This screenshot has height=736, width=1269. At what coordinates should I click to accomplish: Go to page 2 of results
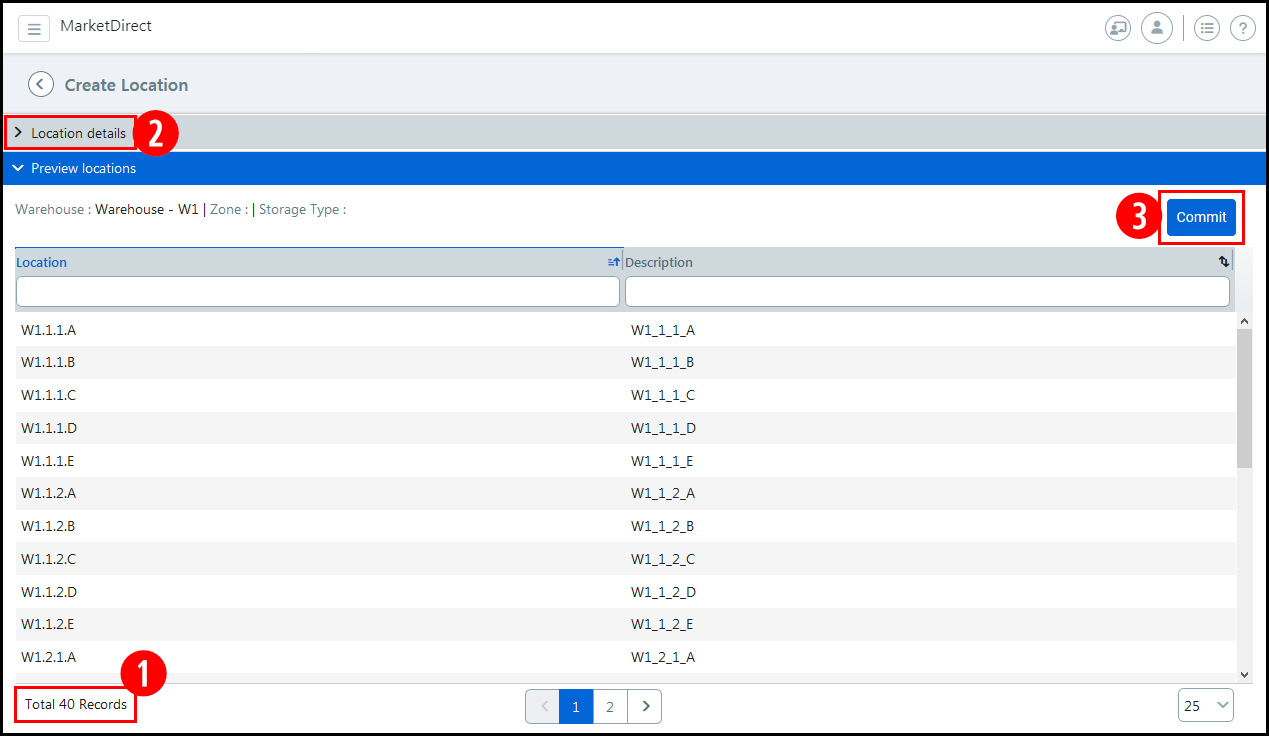tap(610, 706)
